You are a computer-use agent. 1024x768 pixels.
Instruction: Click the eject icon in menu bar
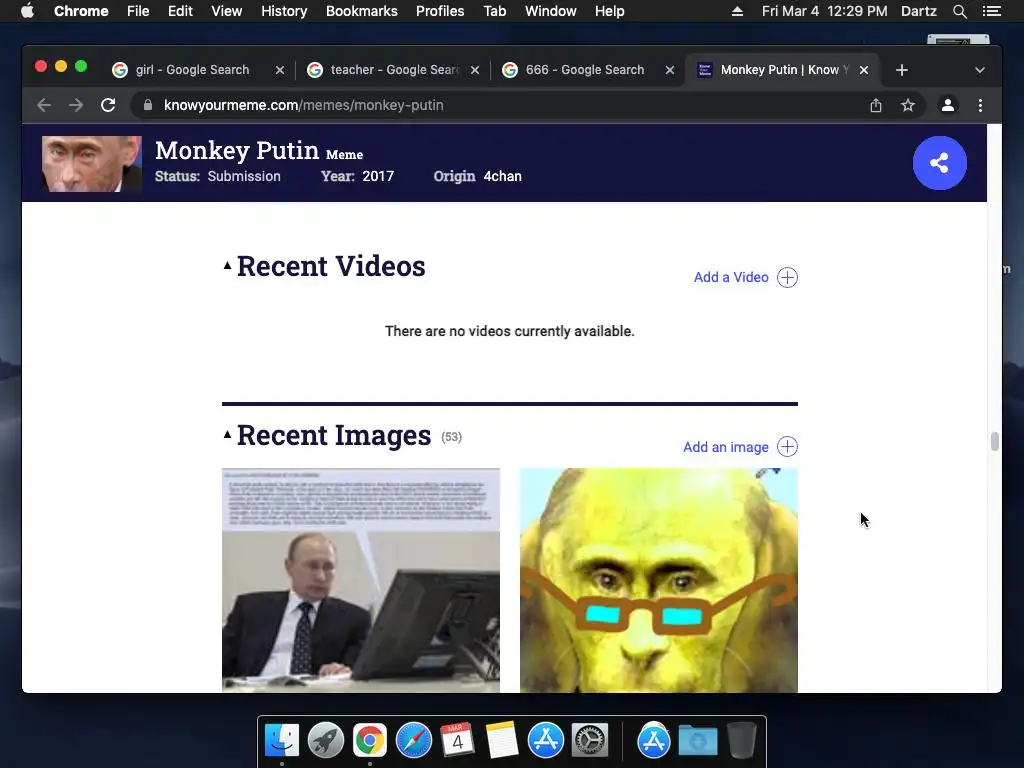coord(737,11)
